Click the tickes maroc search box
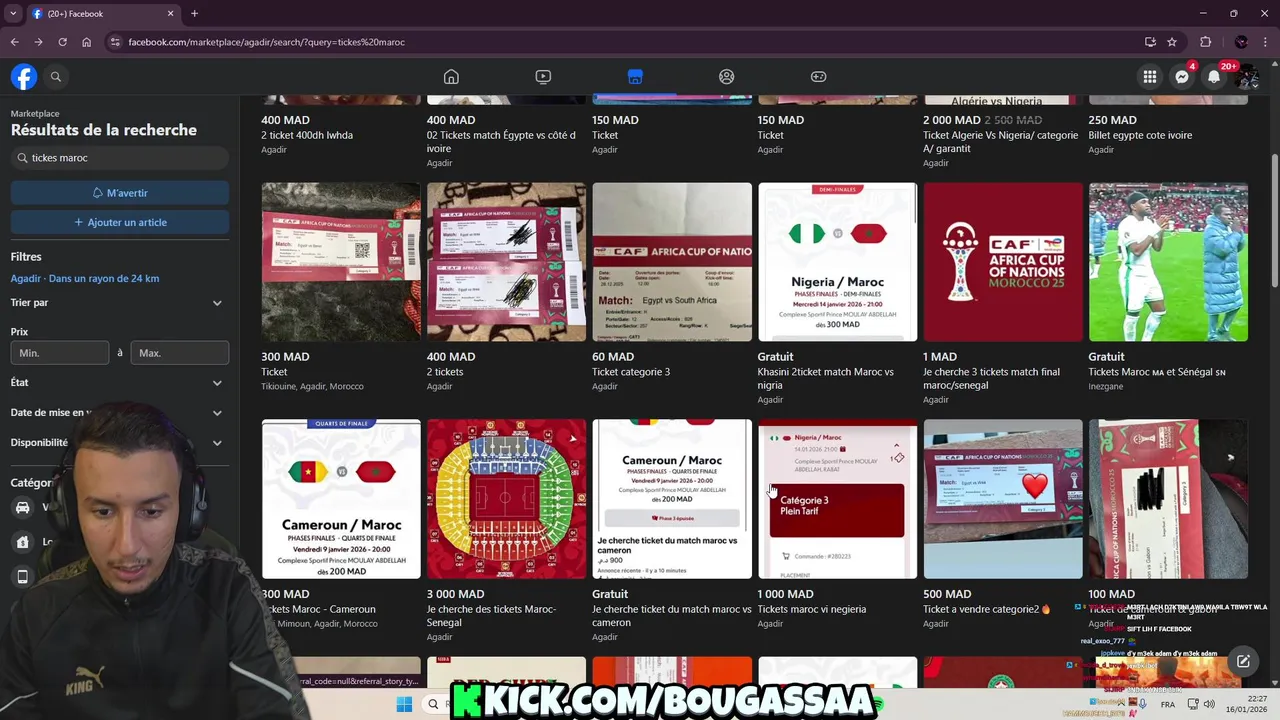The height and width of the screenshot is (720, 1280). [120, 158]
